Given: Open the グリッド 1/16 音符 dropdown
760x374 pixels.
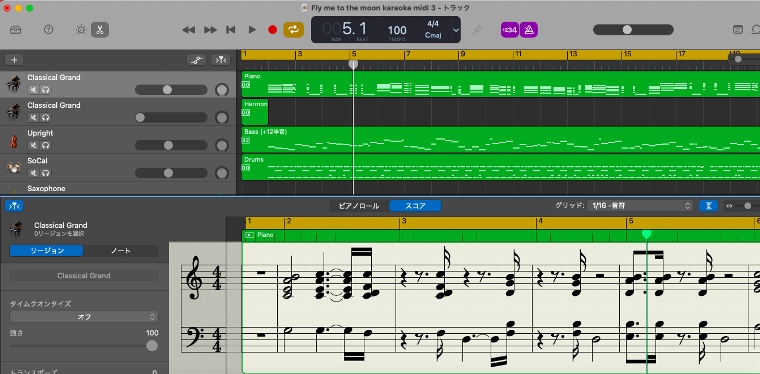Looking at the screenshot, I should coord(640,206).
